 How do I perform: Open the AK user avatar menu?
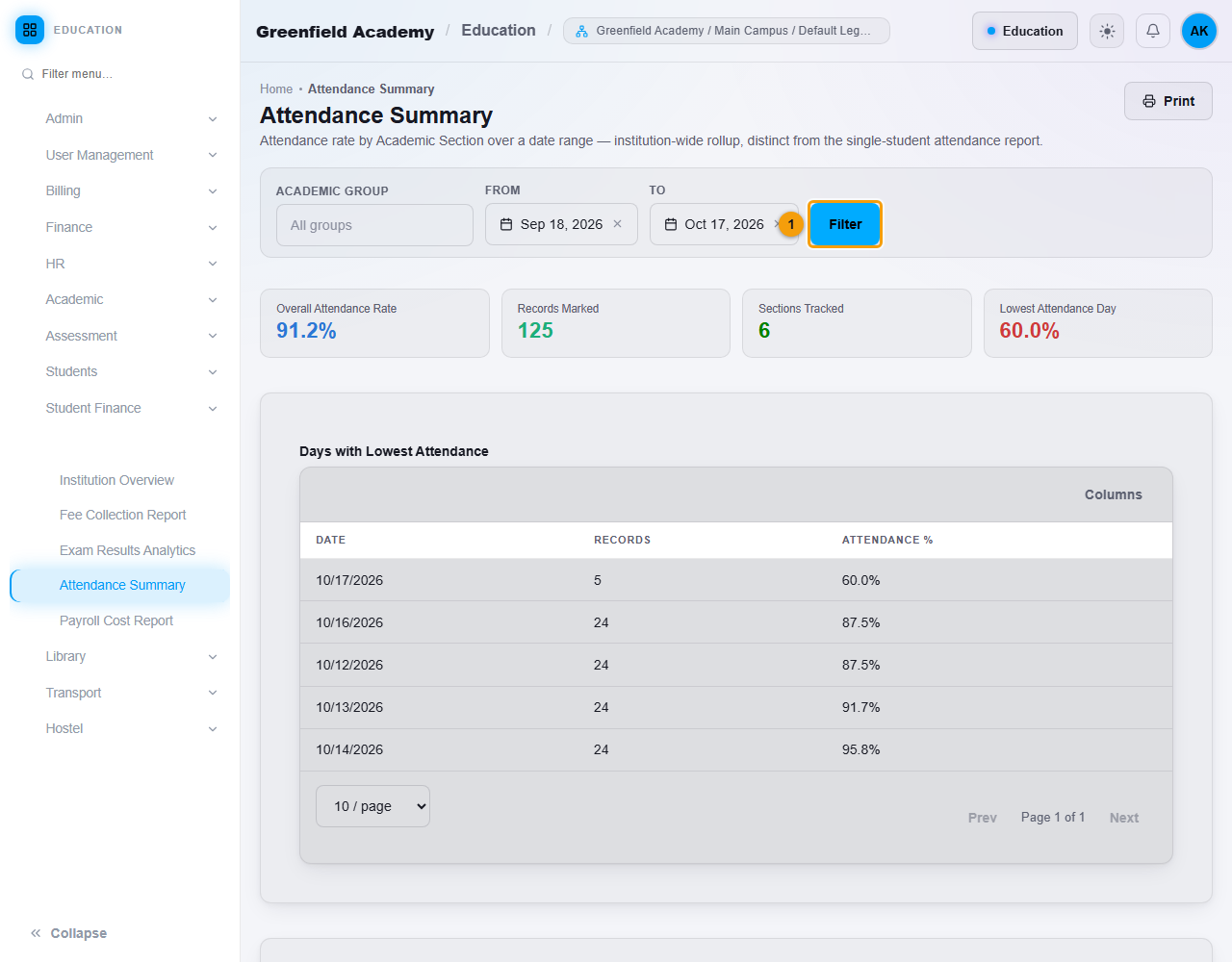click(1199, 31)
